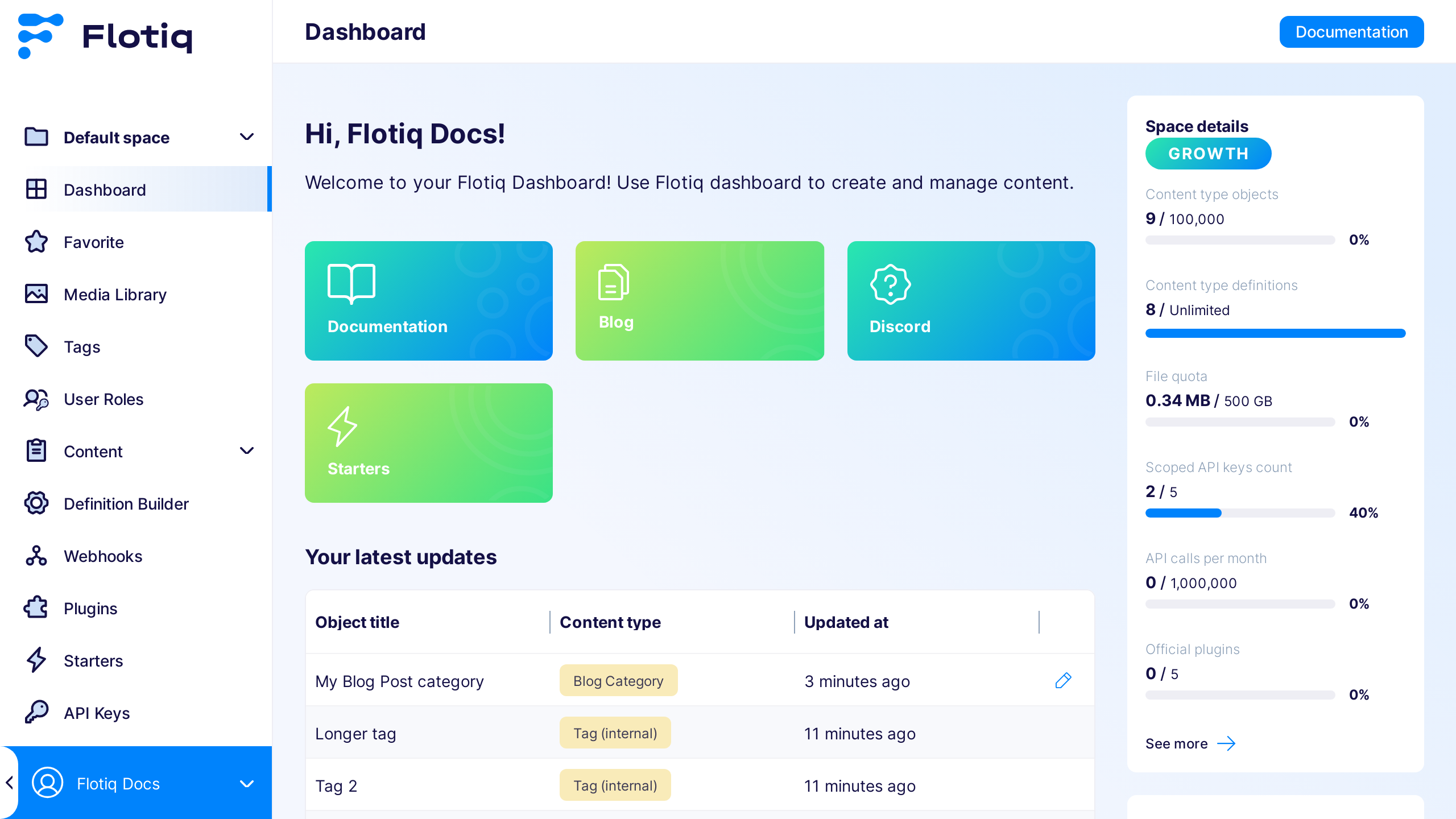Click the Media Library image icon
Image resolution: width=1456 pixels, height=819 pixels.
(36, 294)
